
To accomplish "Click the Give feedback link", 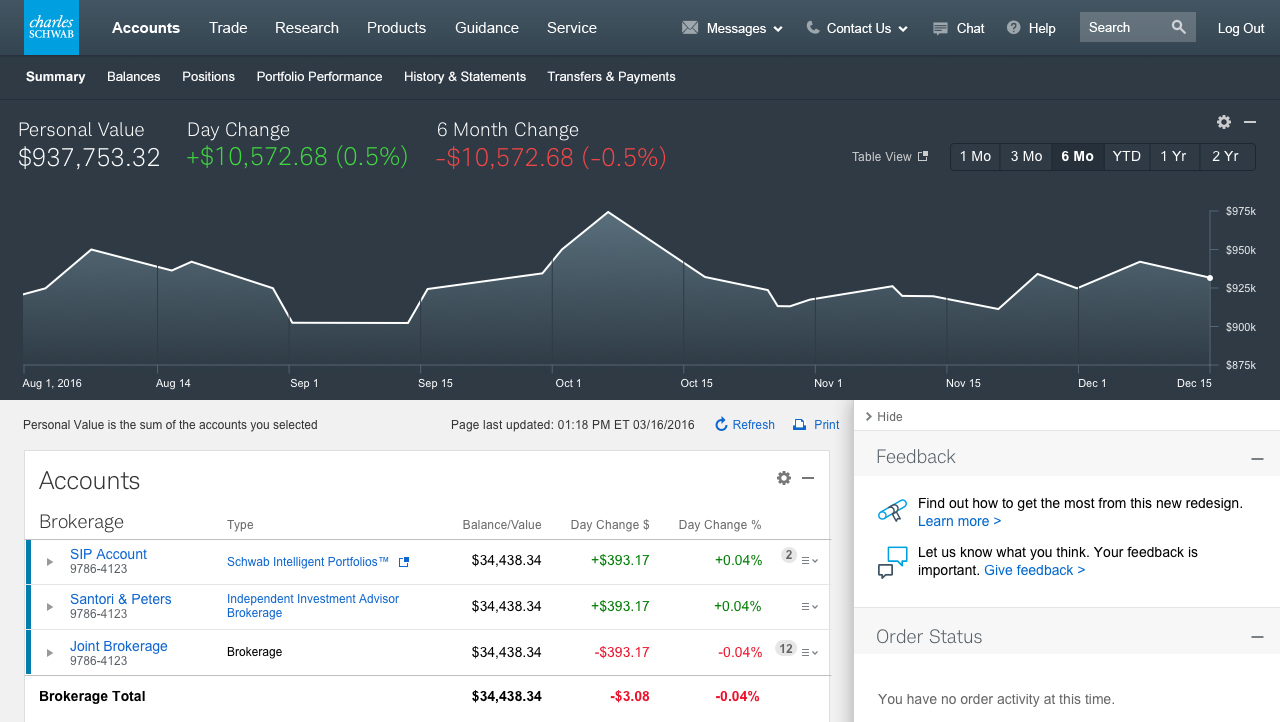I will [x=1033, y=570].
